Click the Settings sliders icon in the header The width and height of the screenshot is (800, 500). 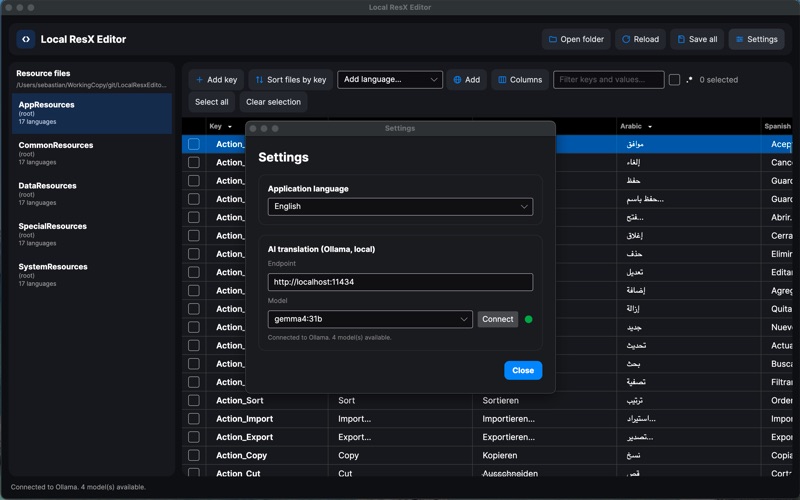[739, 39]
